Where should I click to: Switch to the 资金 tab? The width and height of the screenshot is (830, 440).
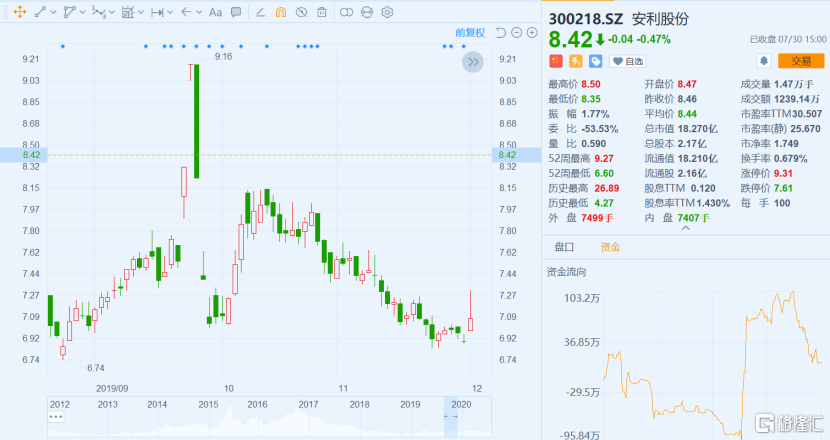[610, 247]
